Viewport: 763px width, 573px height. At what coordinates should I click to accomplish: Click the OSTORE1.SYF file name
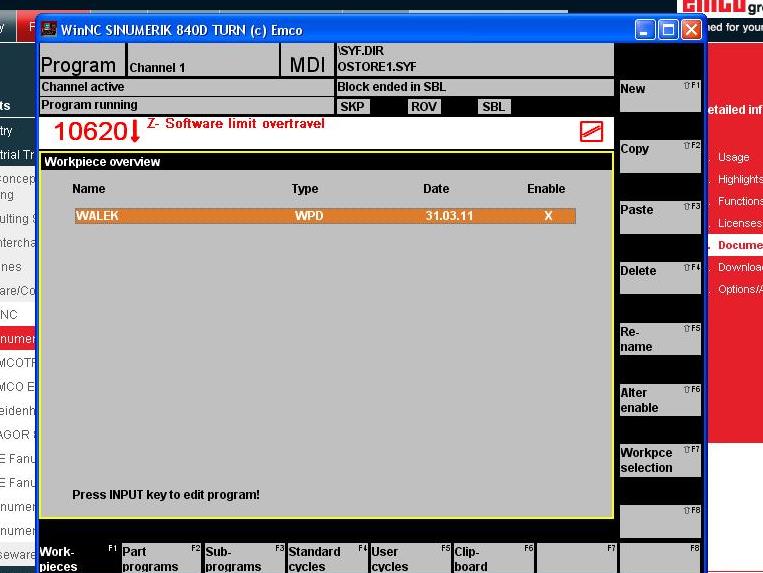pyautogui.click(x=377, y=67)
